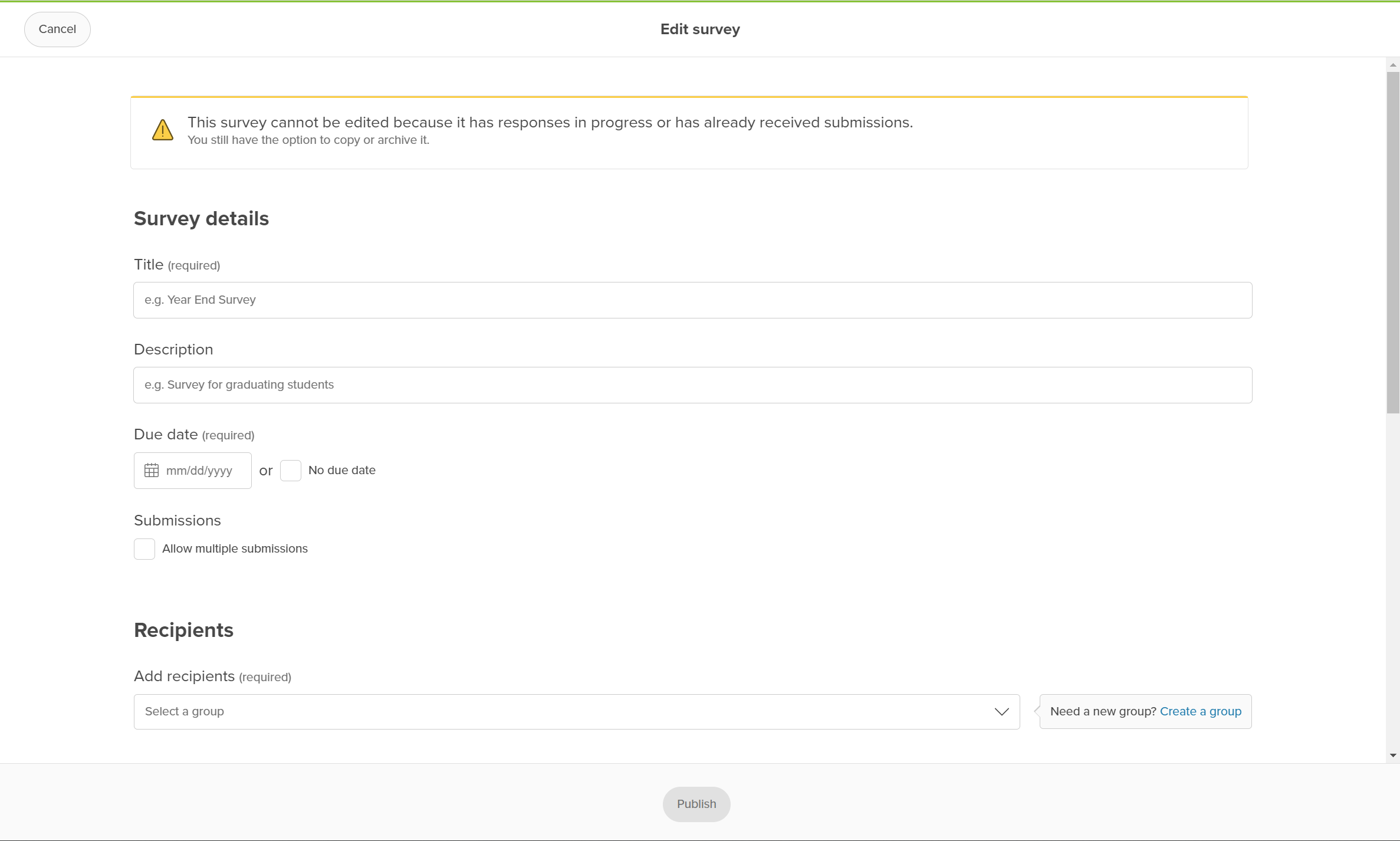Click the Publish button
The height and width of the screenshot is (841, 1400).
point(696,804)
